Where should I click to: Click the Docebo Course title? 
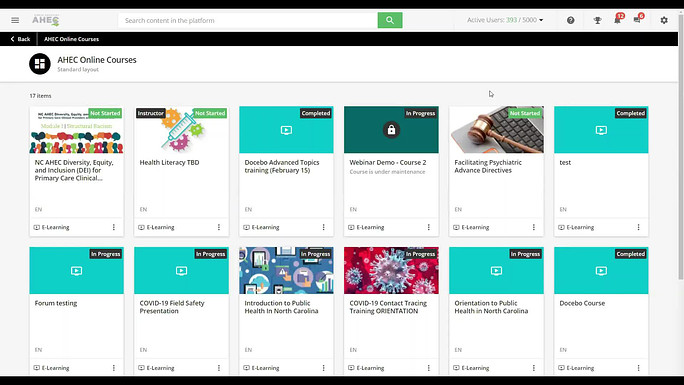582,303
